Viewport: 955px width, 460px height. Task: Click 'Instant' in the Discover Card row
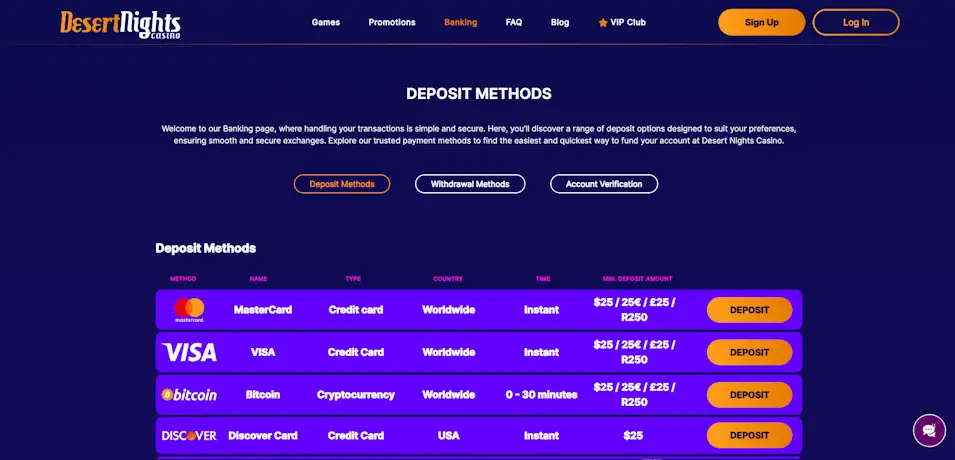tap(541, 436)
